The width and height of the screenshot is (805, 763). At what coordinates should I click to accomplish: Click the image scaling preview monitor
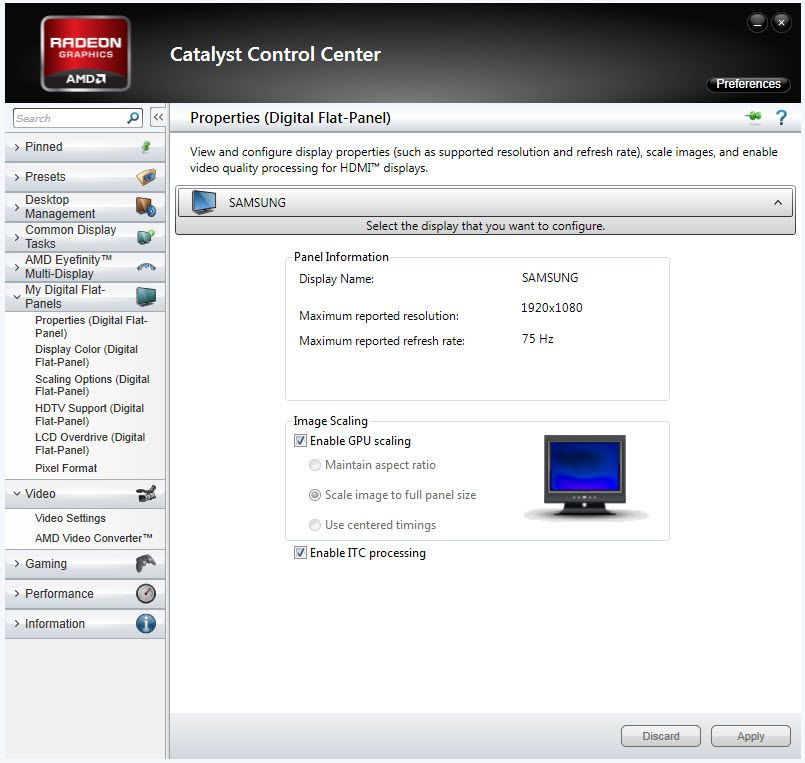585,476
